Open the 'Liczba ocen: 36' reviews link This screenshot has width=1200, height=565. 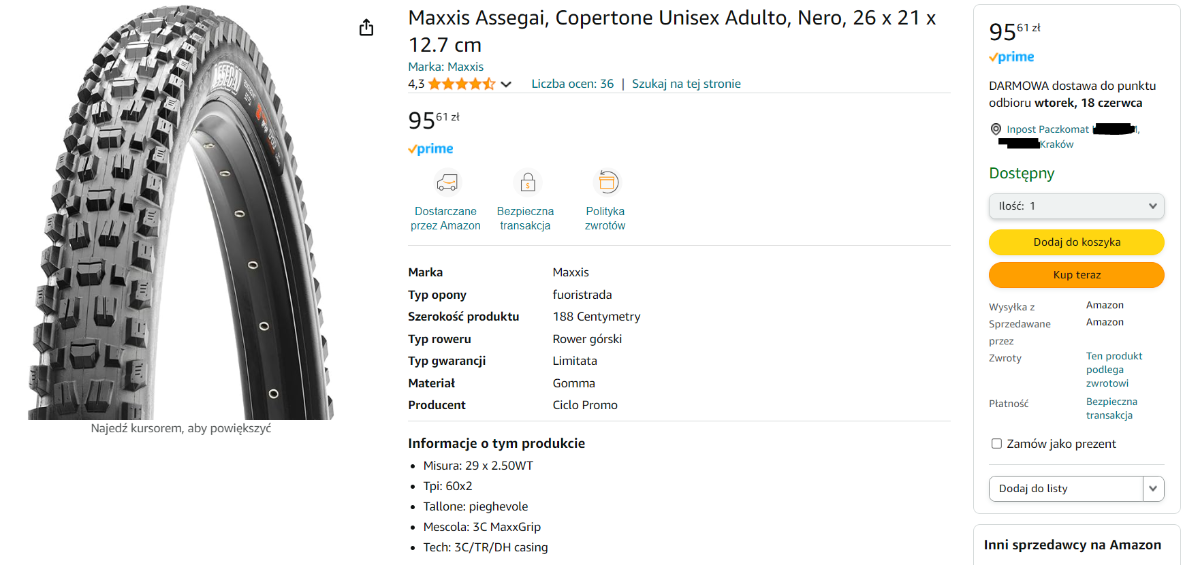pyautogui.click(x=572, y=84)
